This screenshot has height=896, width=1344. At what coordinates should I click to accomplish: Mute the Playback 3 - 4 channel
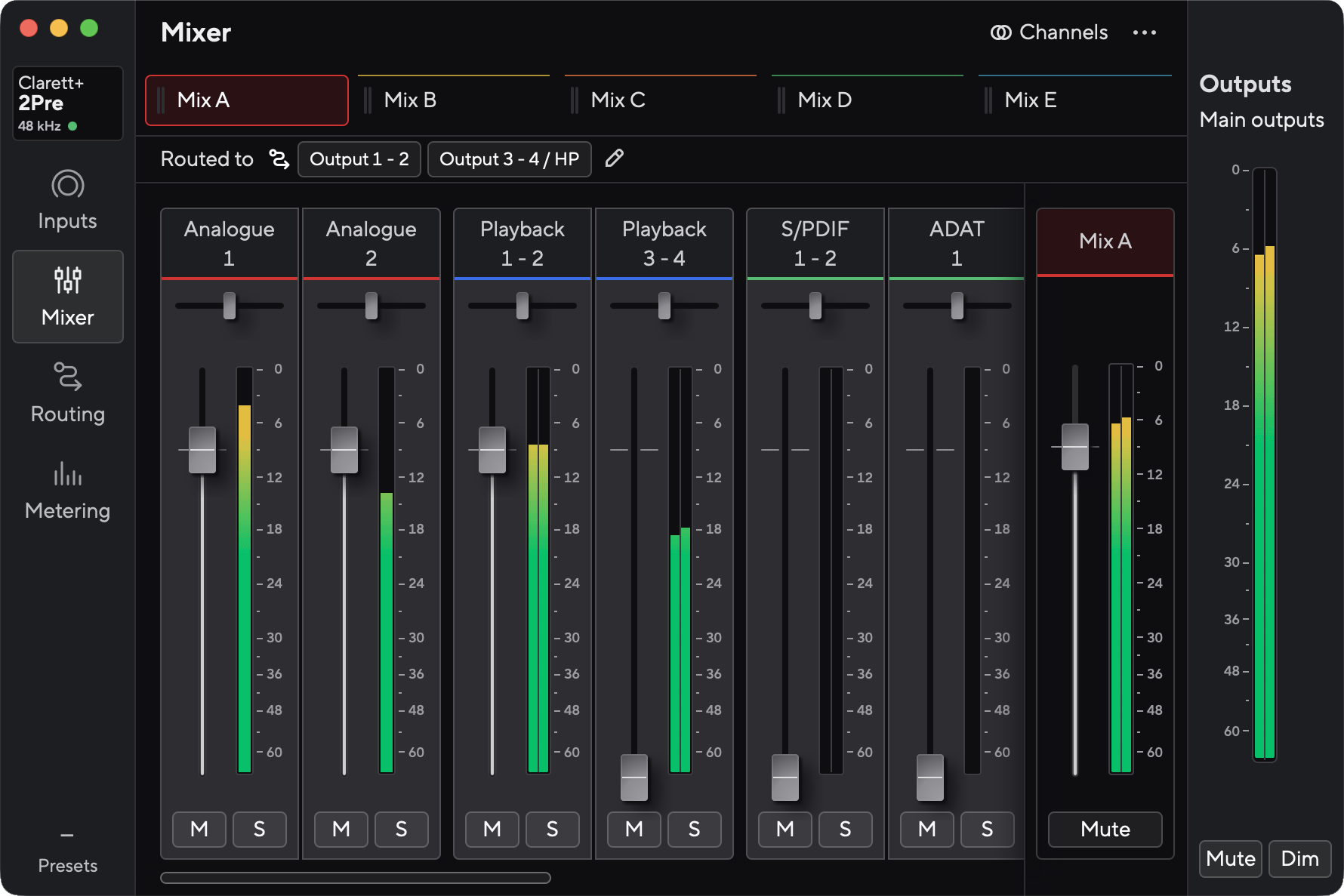pos(634,830)
